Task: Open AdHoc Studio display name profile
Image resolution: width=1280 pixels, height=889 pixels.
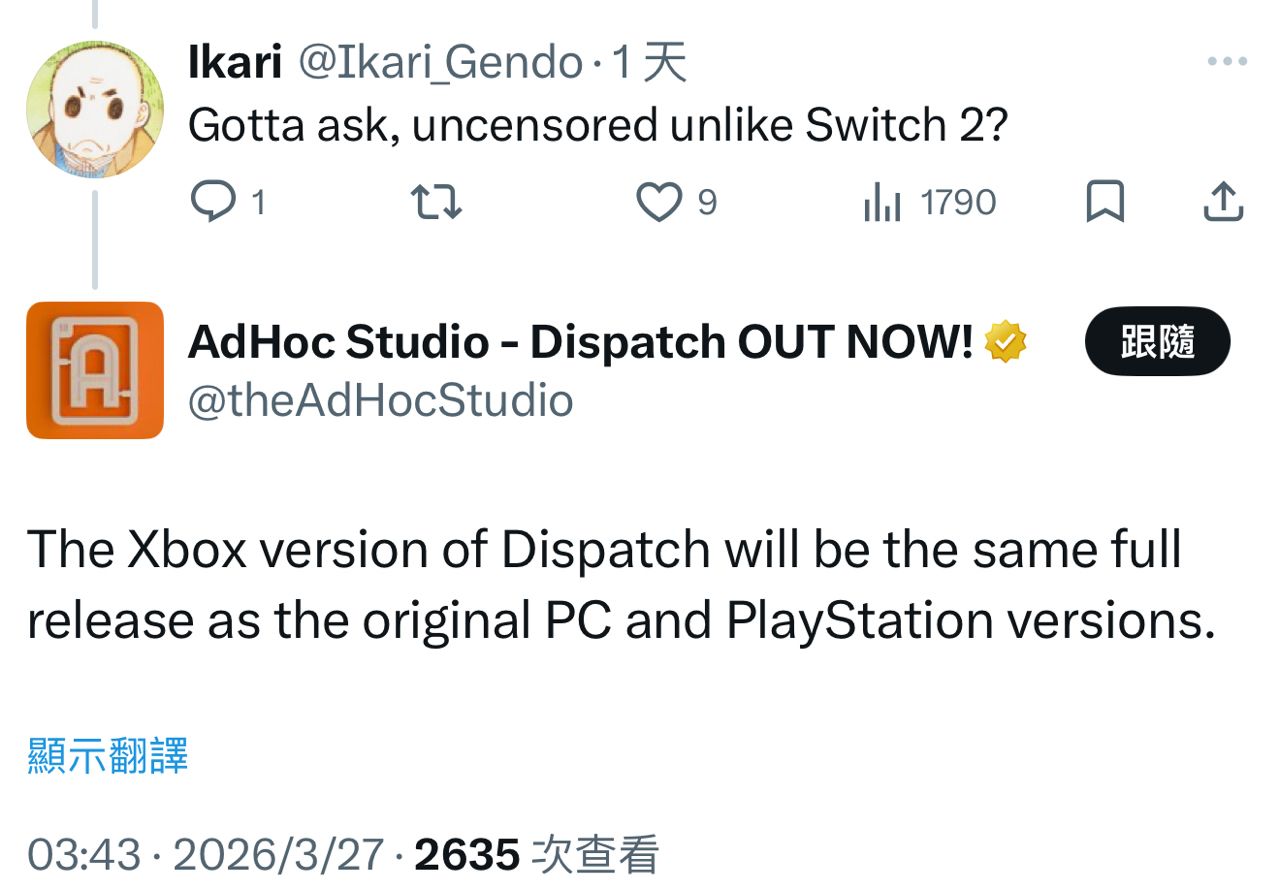Action: [x=580, y=343]
